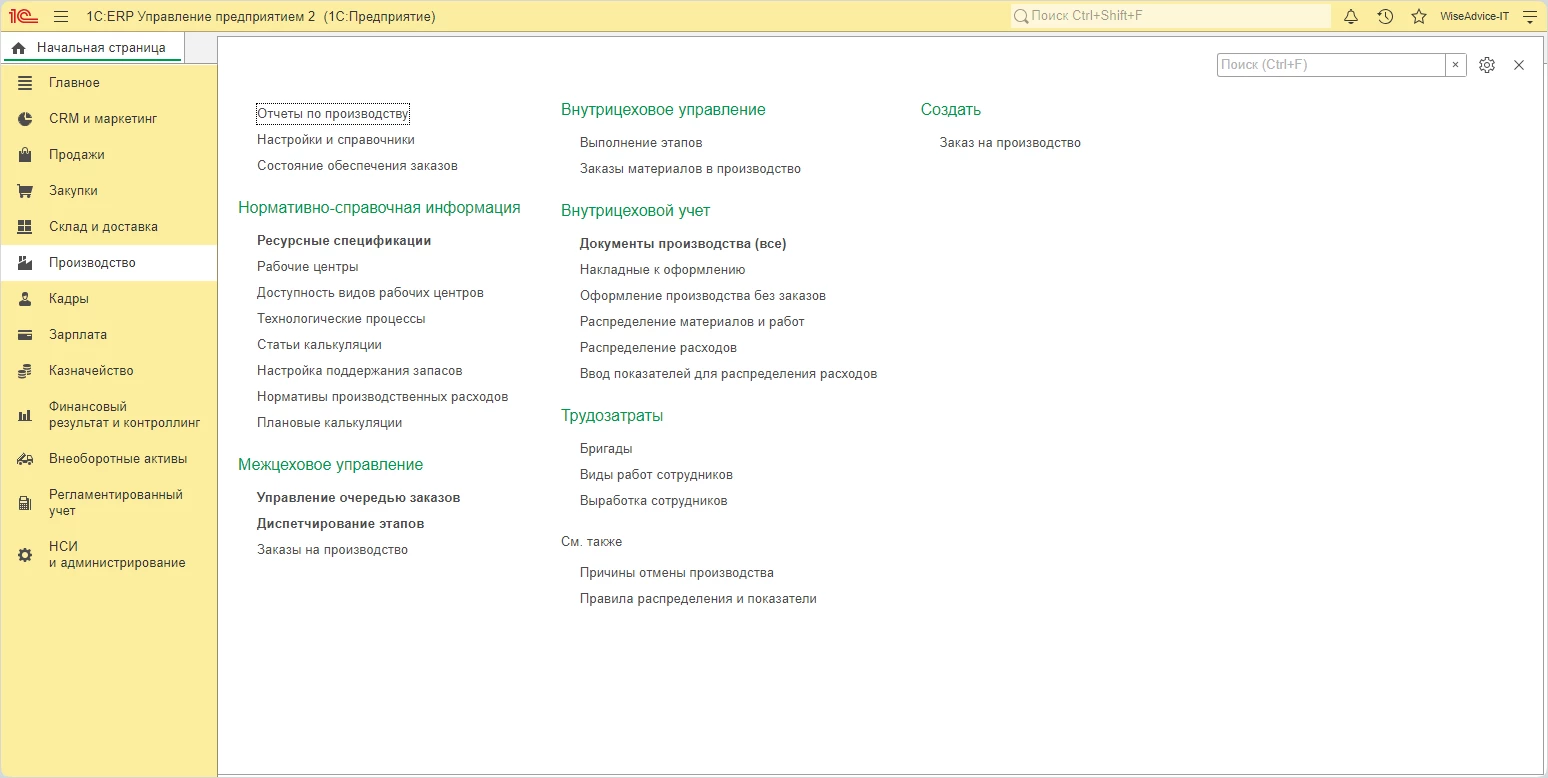This screenshot has height=778, width=1548.
Task: Open the 1C application logo menu
Action: pos(24,16)
